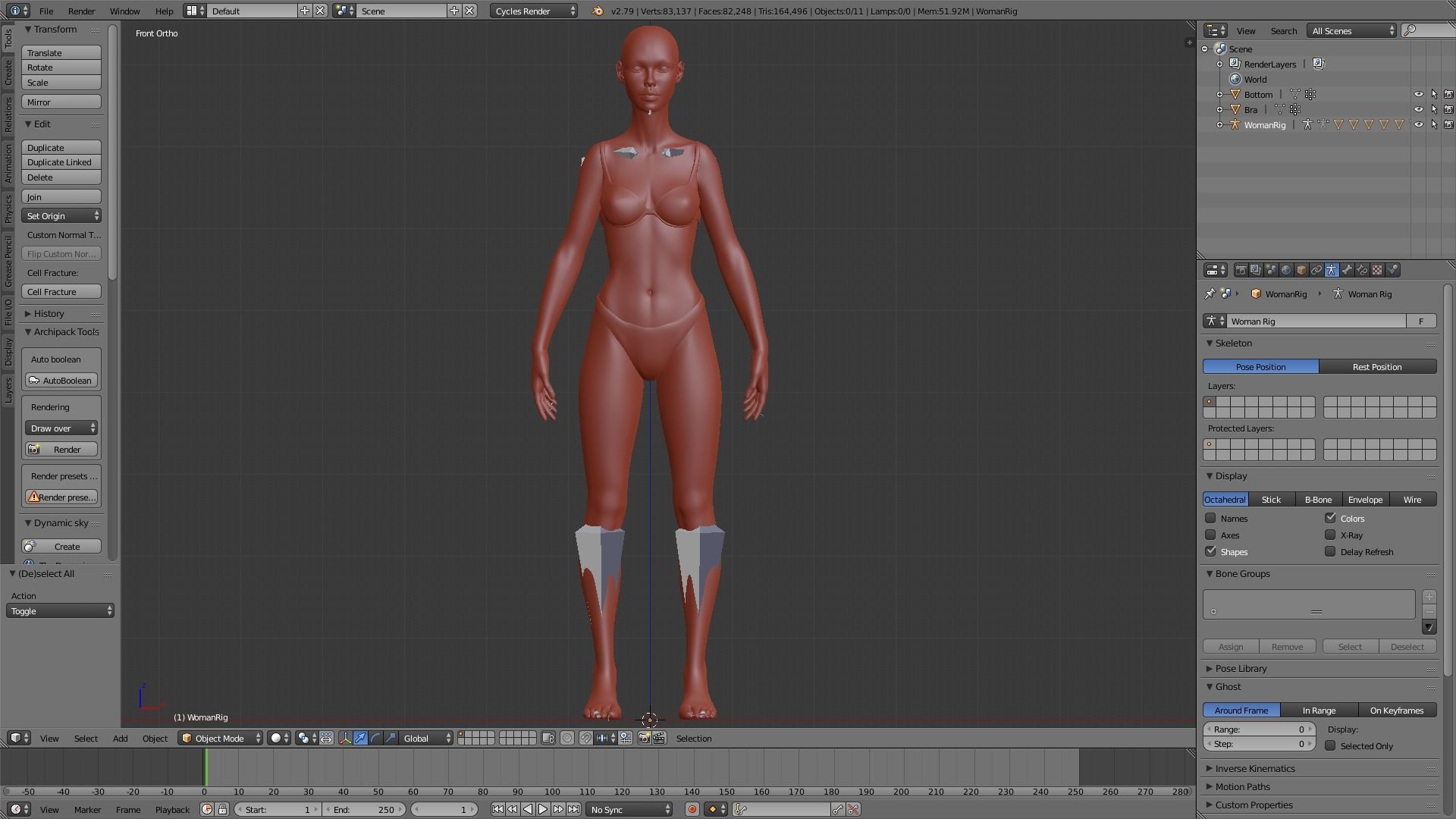The height and width of the screenshot is (819, 1456).
Task: Open the Bone Constraints tab icon
Action: point(1362,270)
